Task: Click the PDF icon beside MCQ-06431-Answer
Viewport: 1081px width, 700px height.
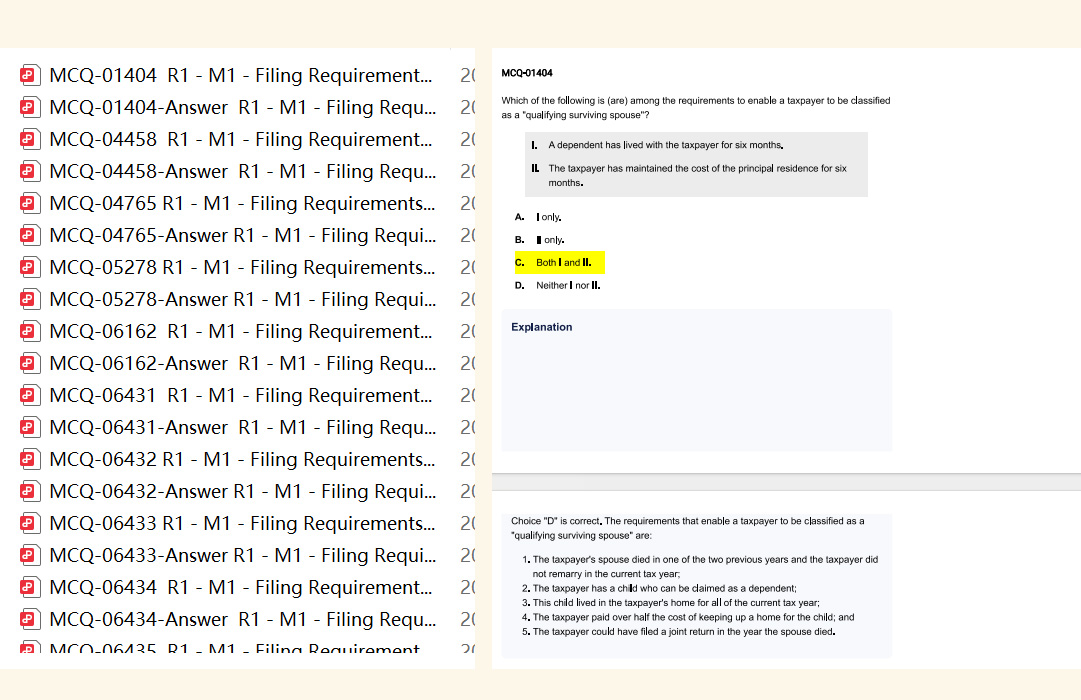Action: pos(29,428)
